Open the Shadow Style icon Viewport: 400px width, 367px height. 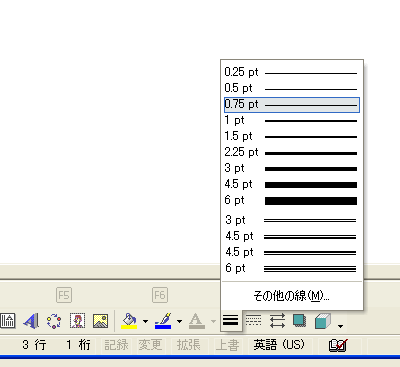pyautogui.click(x=300, y=321)
